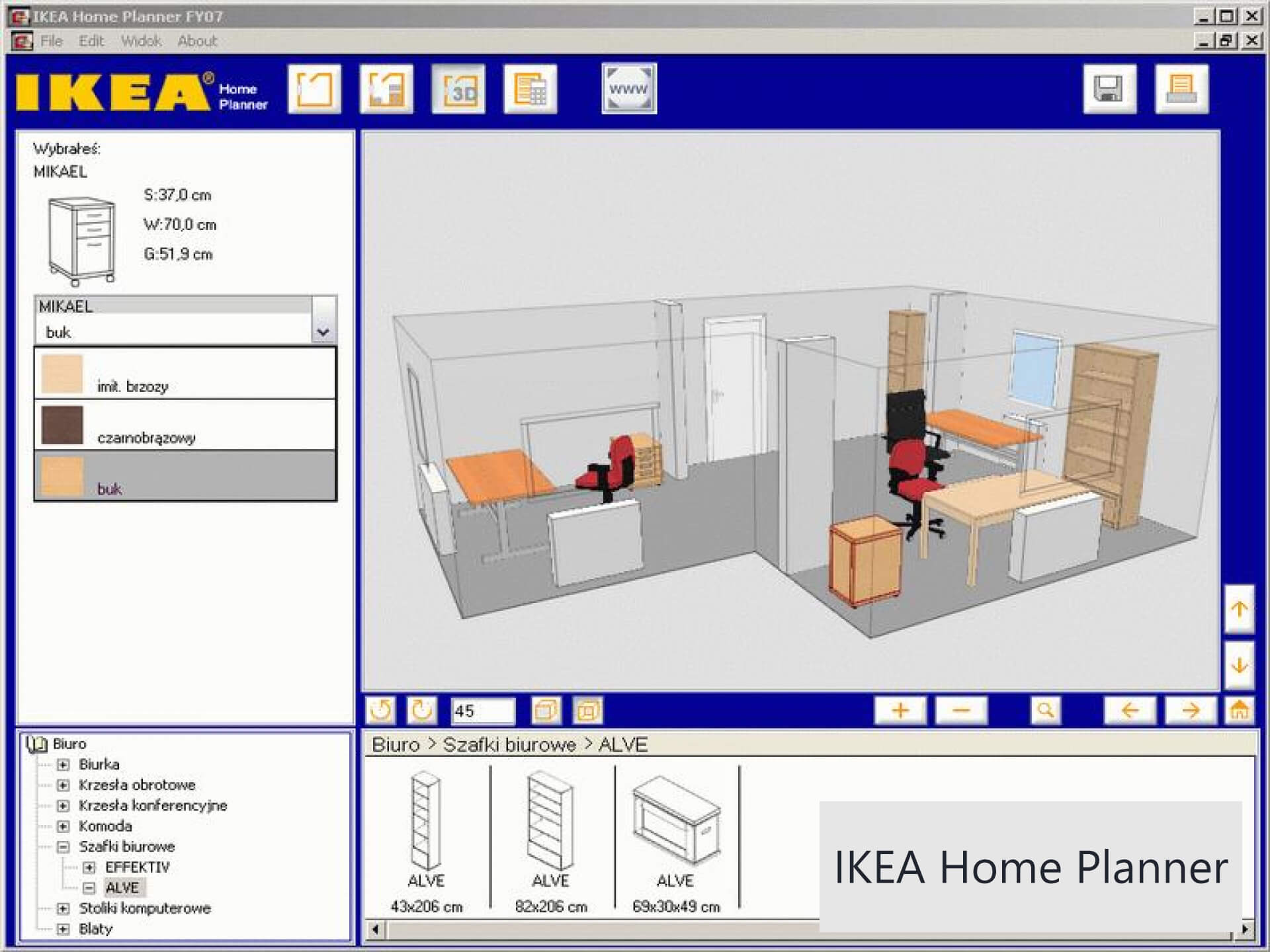The image size is (1270, 952).
Task: Click the print icon on toolbar
Action: point(1183,91)
